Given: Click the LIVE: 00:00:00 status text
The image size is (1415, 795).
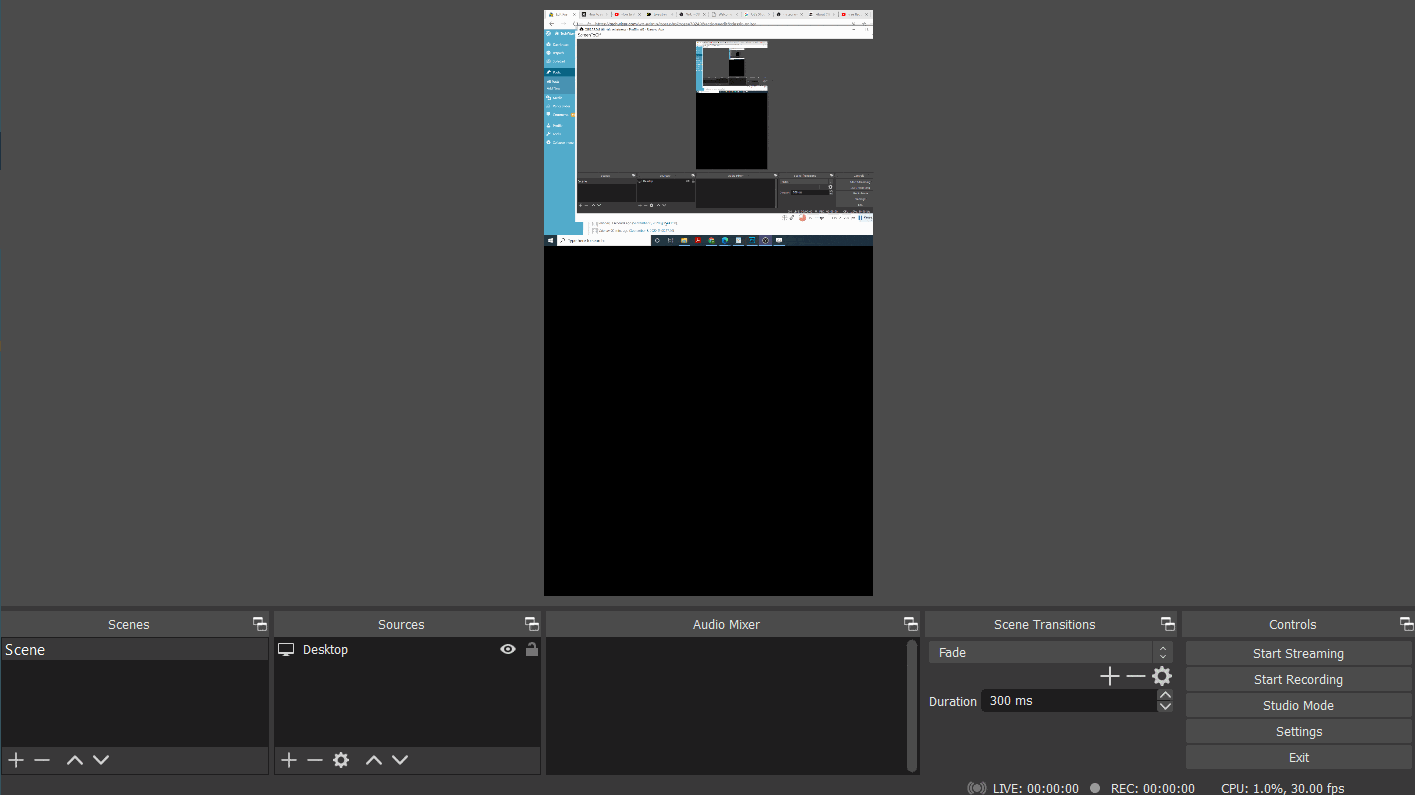Looking at the screenshot, I should tap(1036, 788).
